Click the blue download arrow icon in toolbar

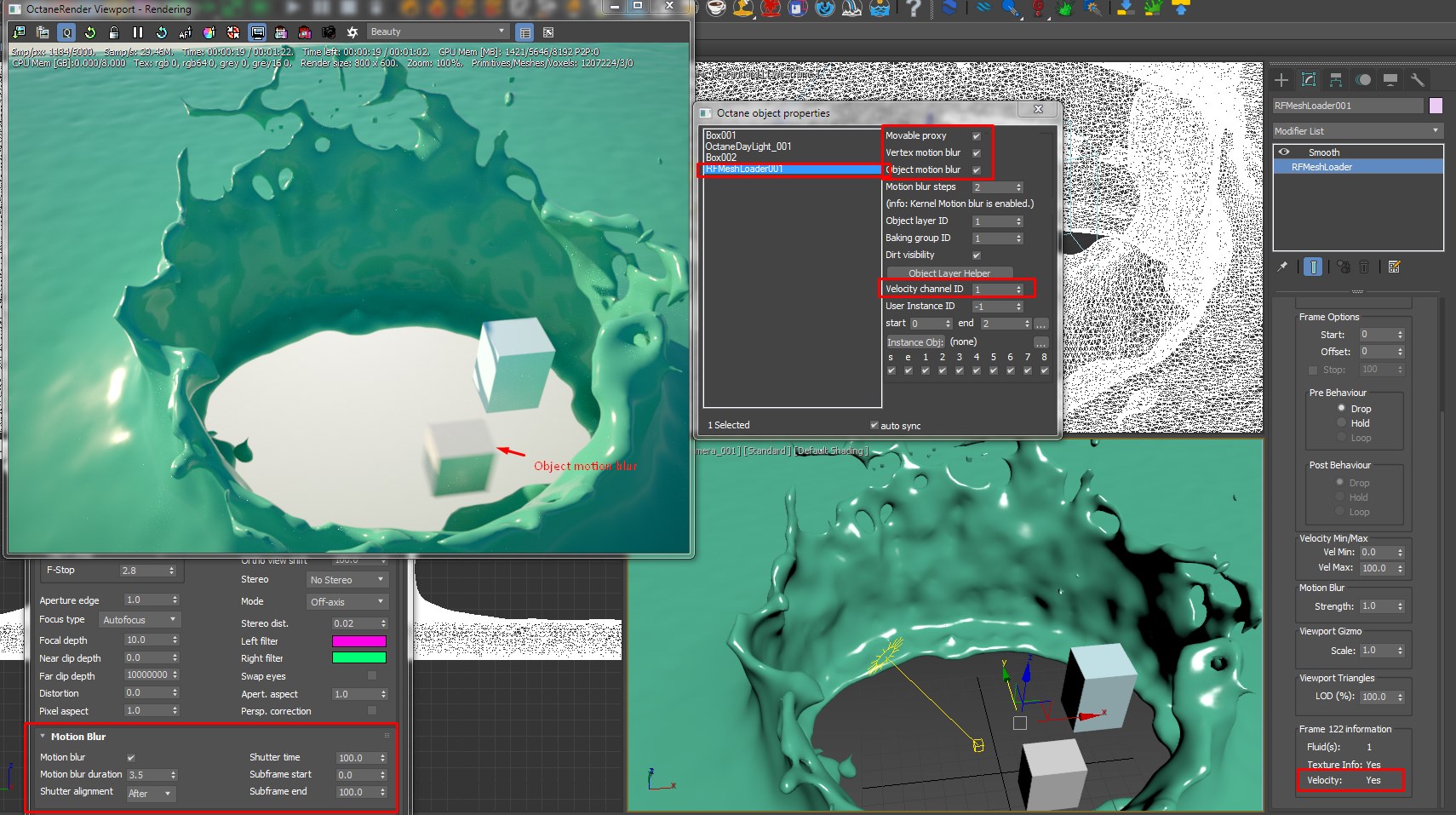[x=1126, y=9]
